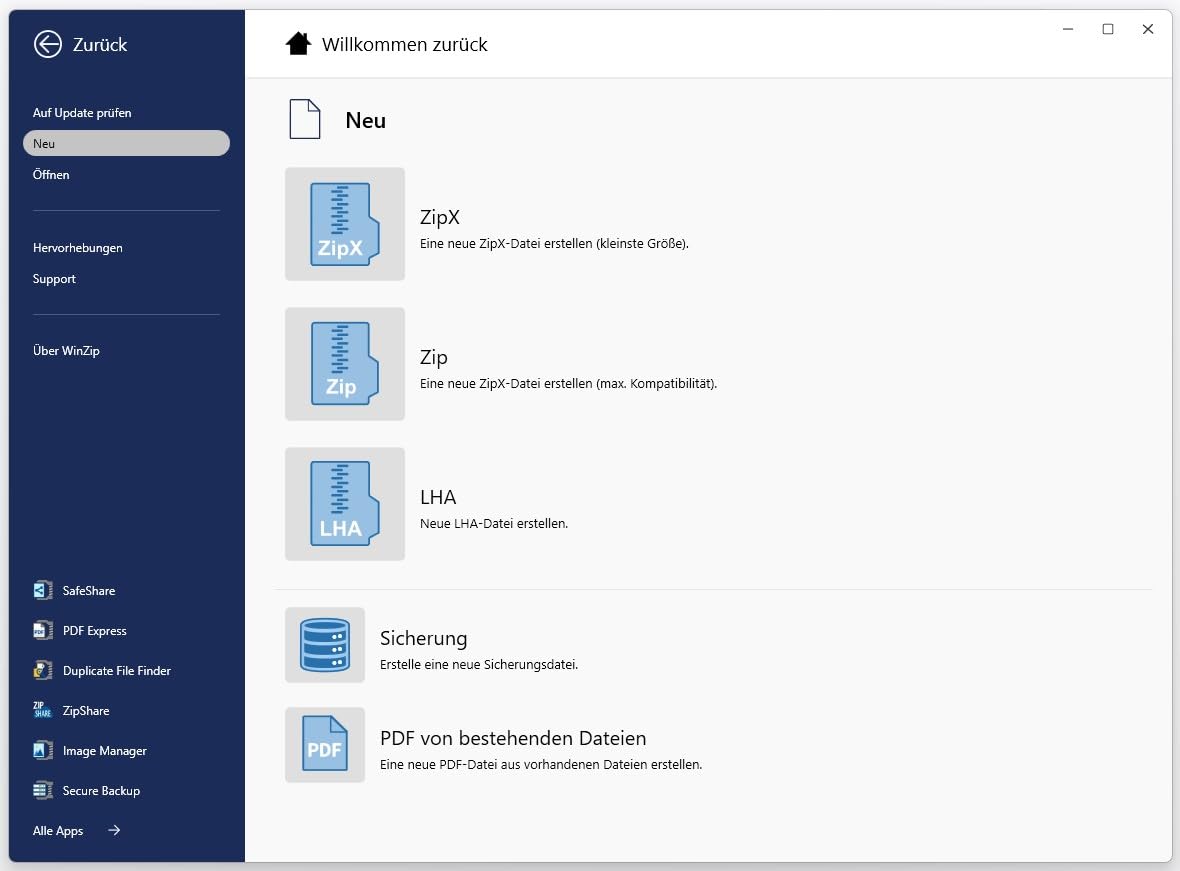Open Über WinZip
The image size is (1180, 871).
(66, 350)
